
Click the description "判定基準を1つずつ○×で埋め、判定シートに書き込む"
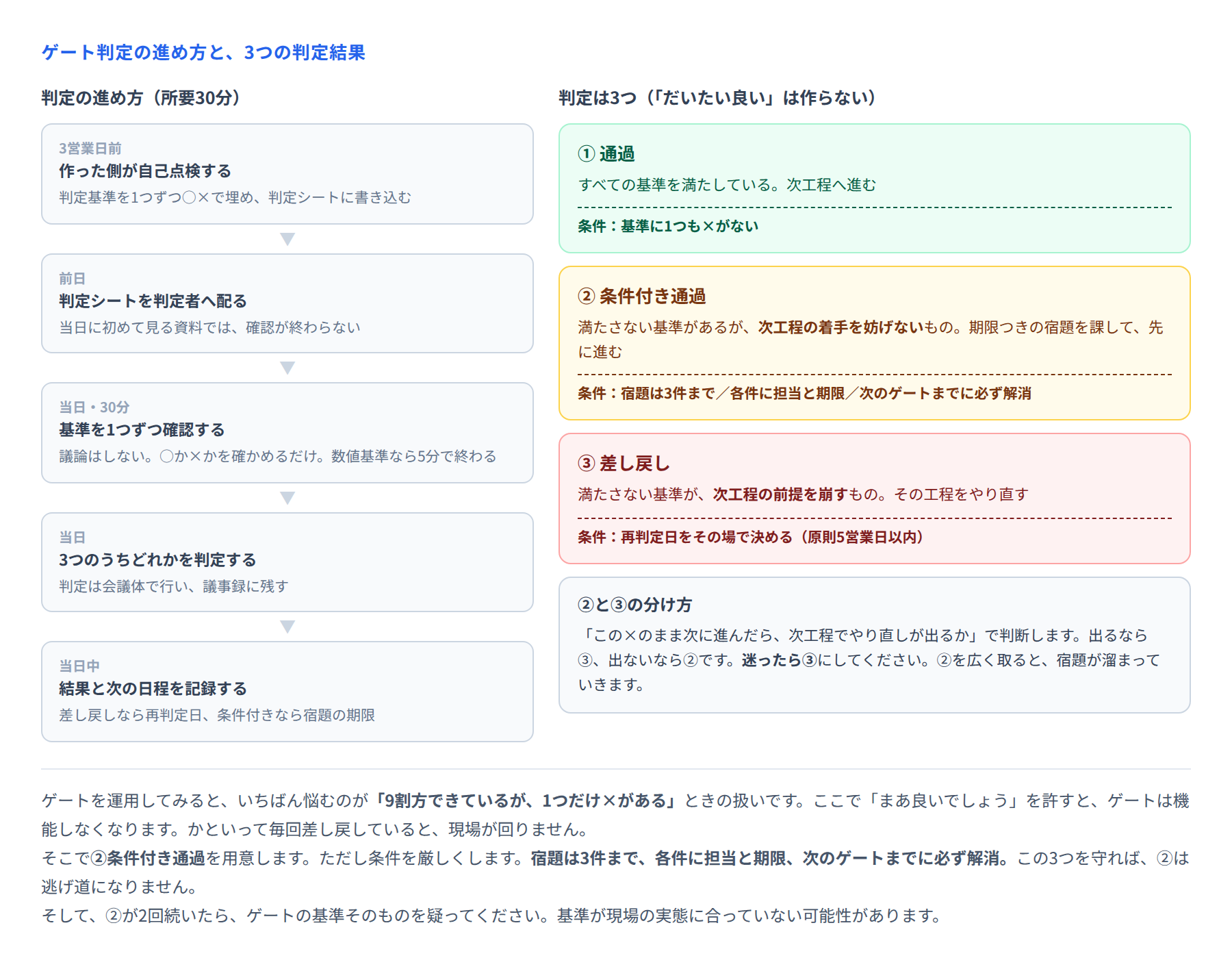(235, 197)
